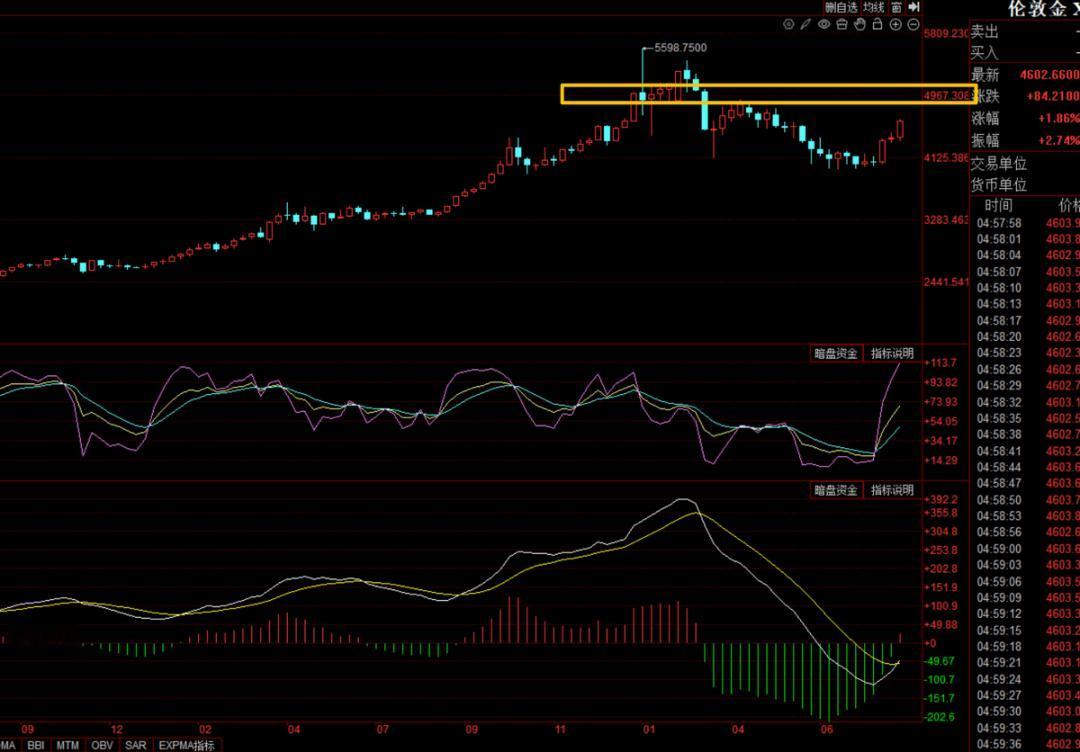The image size is (1080, 752).
Task: Select the hand pan tool
Action: pyautogui.click(x=860, y=25)
